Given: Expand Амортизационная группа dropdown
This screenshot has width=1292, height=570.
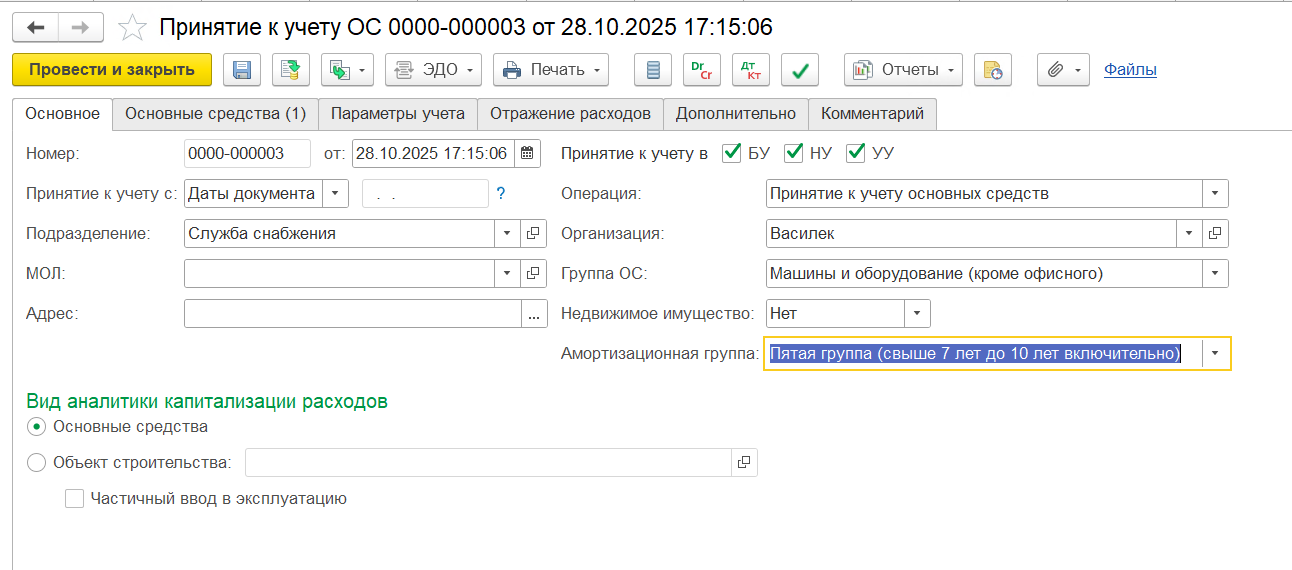Looking at the screenshot, I should pos(1215,353).
